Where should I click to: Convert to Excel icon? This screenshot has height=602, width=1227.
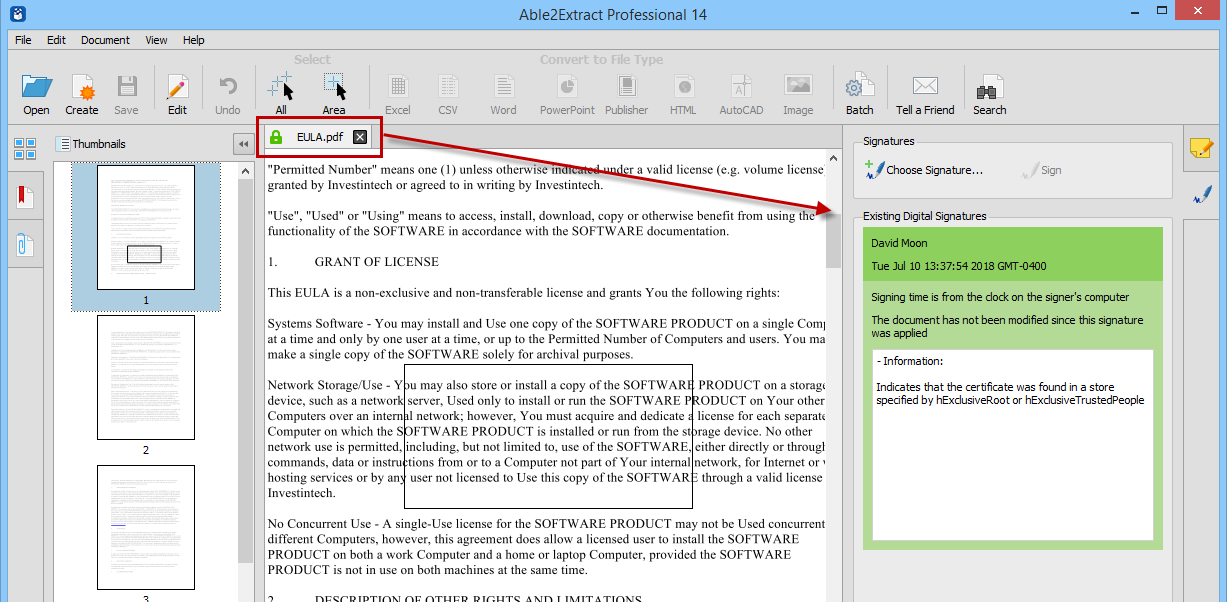[x=398, y=87]
